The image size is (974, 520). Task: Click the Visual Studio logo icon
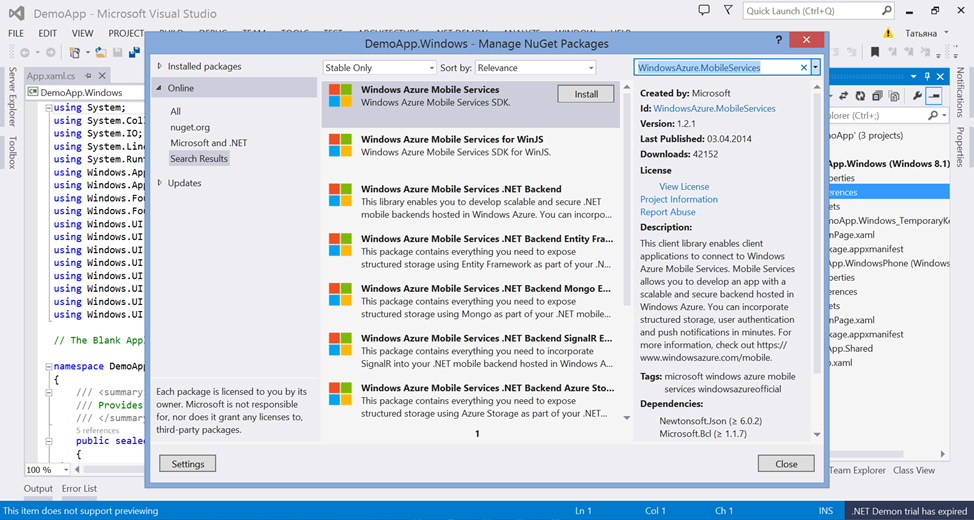point(17,12)
